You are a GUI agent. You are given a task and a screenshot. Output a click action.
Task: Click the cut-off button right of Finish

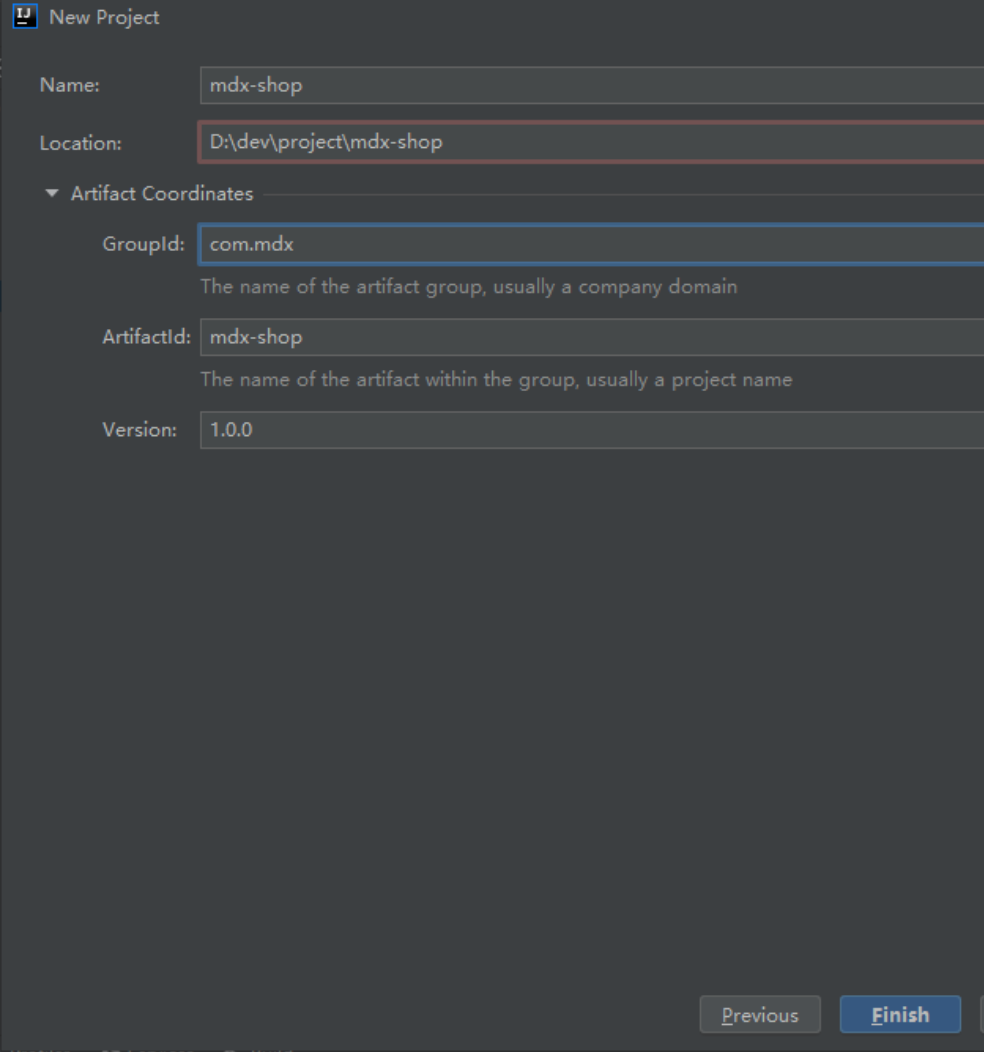tap(980, 1015)
